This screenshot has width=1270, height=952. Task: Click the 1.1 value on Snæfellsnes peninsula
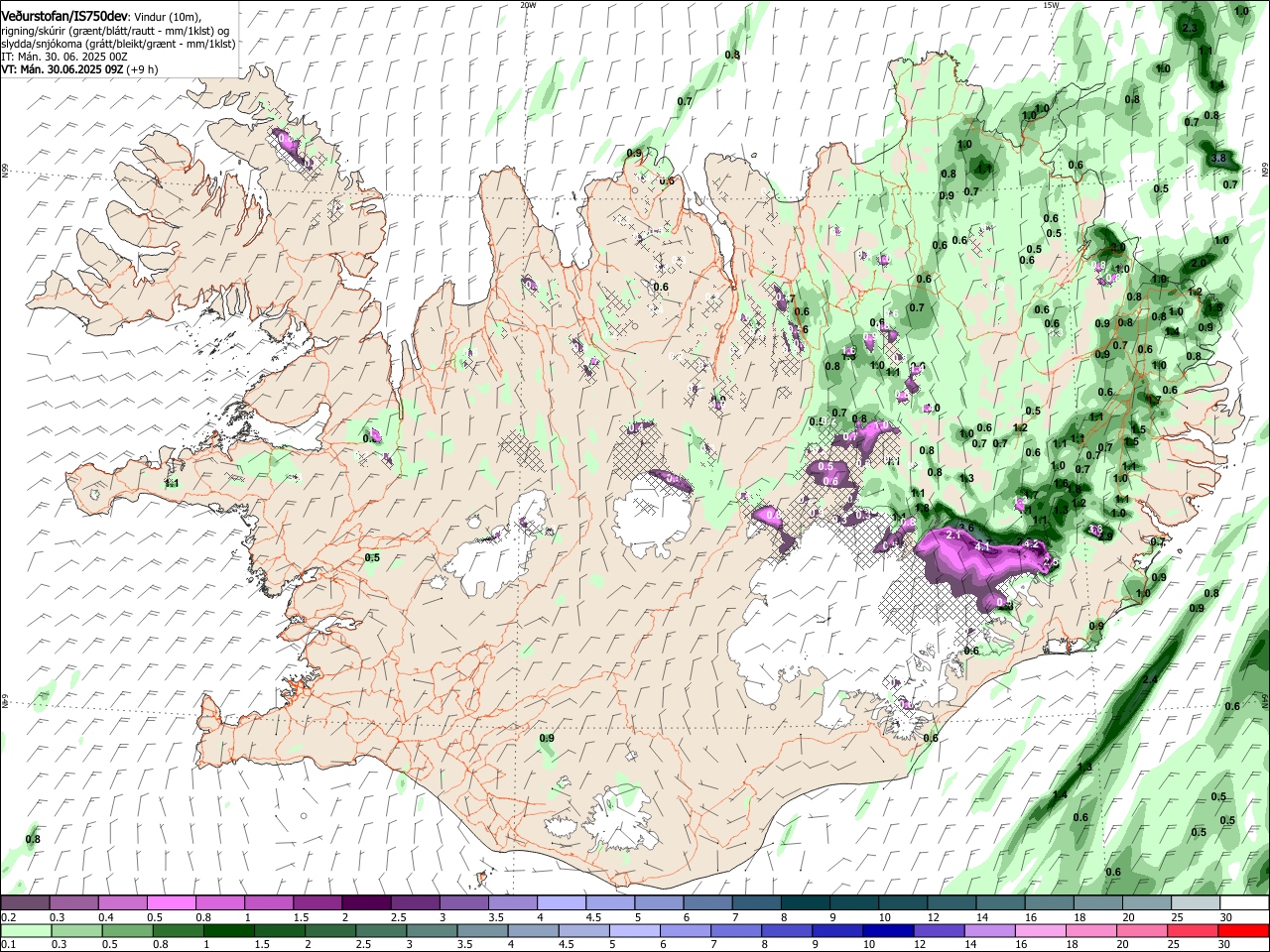click(x=172, y=484)
